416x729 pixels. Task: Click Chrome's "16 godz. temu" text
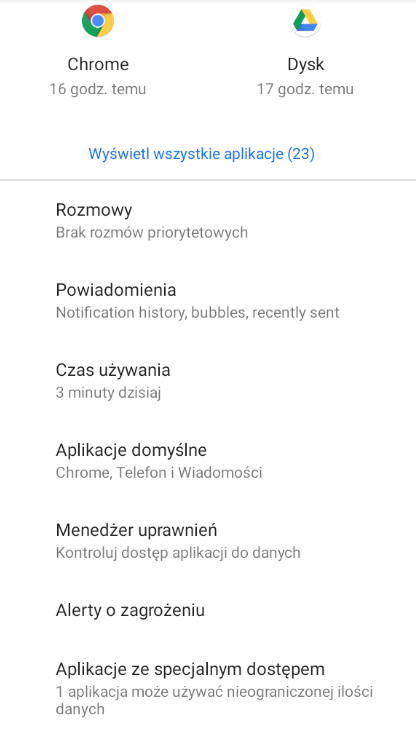[x=98, y=89]
